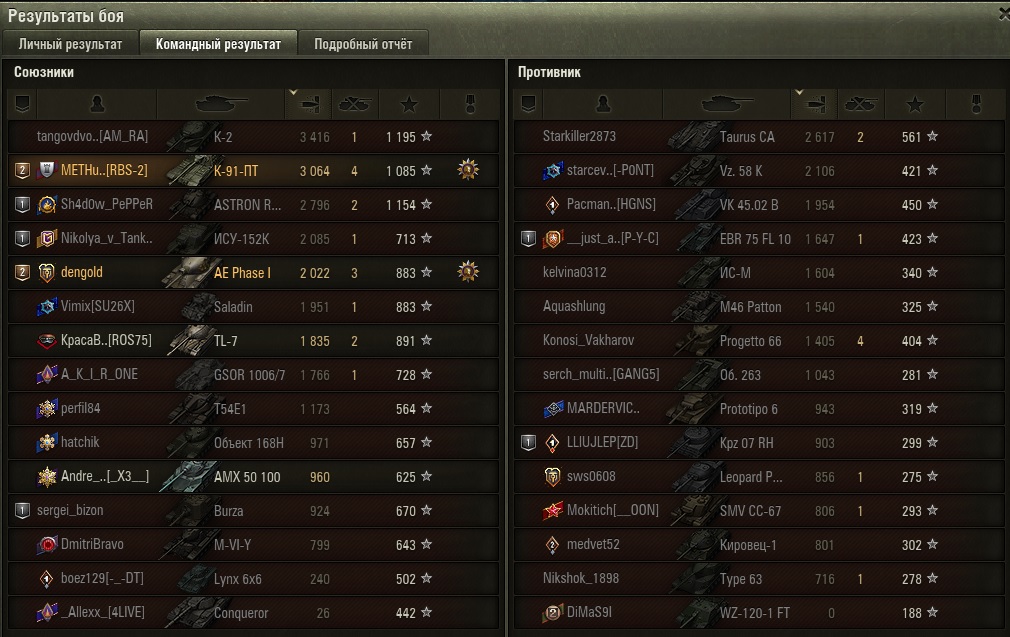
Task: Select enemy player Starkiller2873
Action: click(x=579, y=137)
